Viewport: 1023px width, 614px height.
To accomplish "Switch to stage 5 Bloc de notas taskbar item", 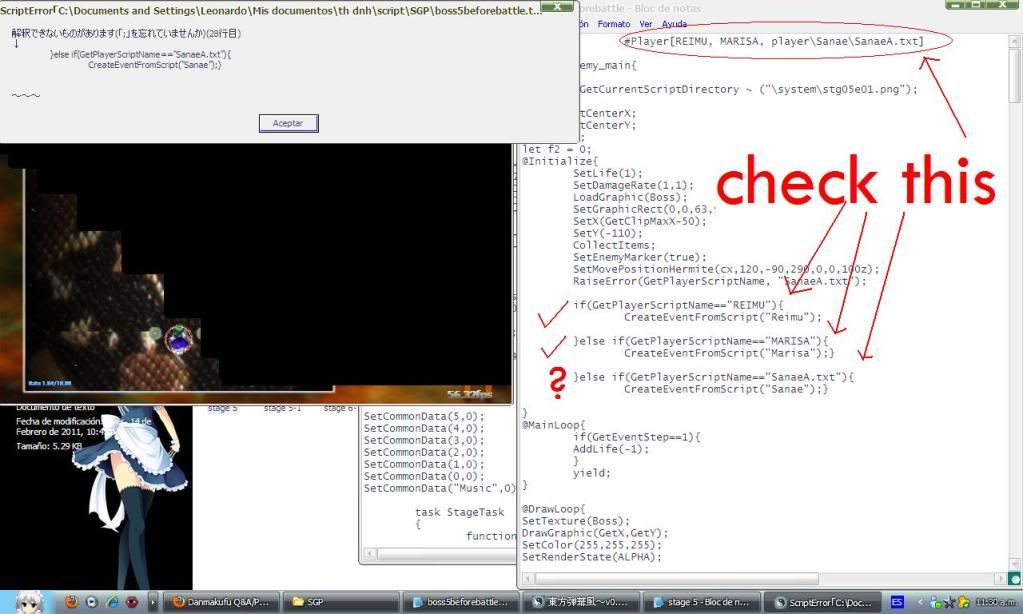I will click(x=700, y=602).
